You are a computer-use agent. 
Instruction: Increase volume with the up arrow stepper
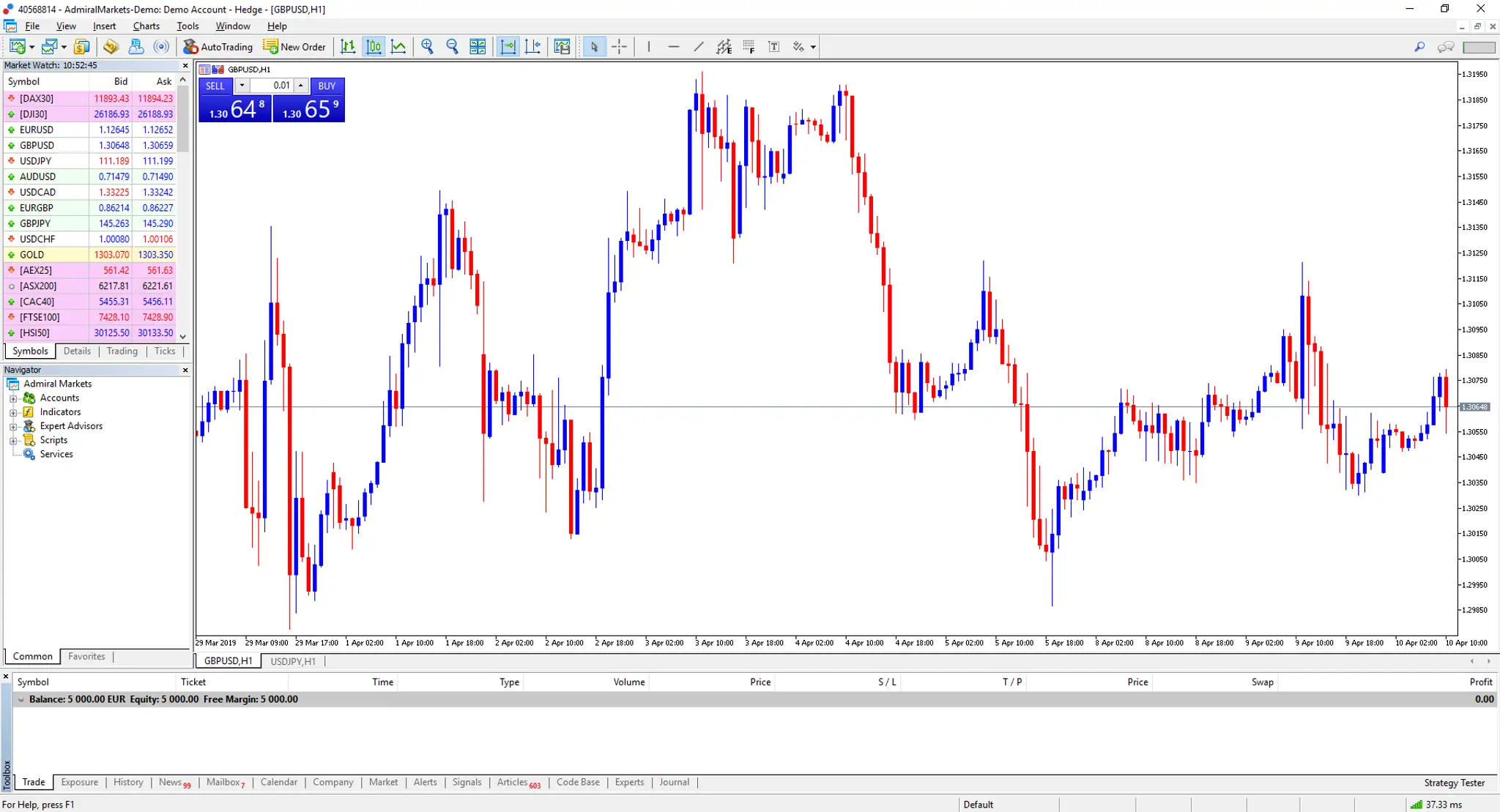tap(300, 86)
